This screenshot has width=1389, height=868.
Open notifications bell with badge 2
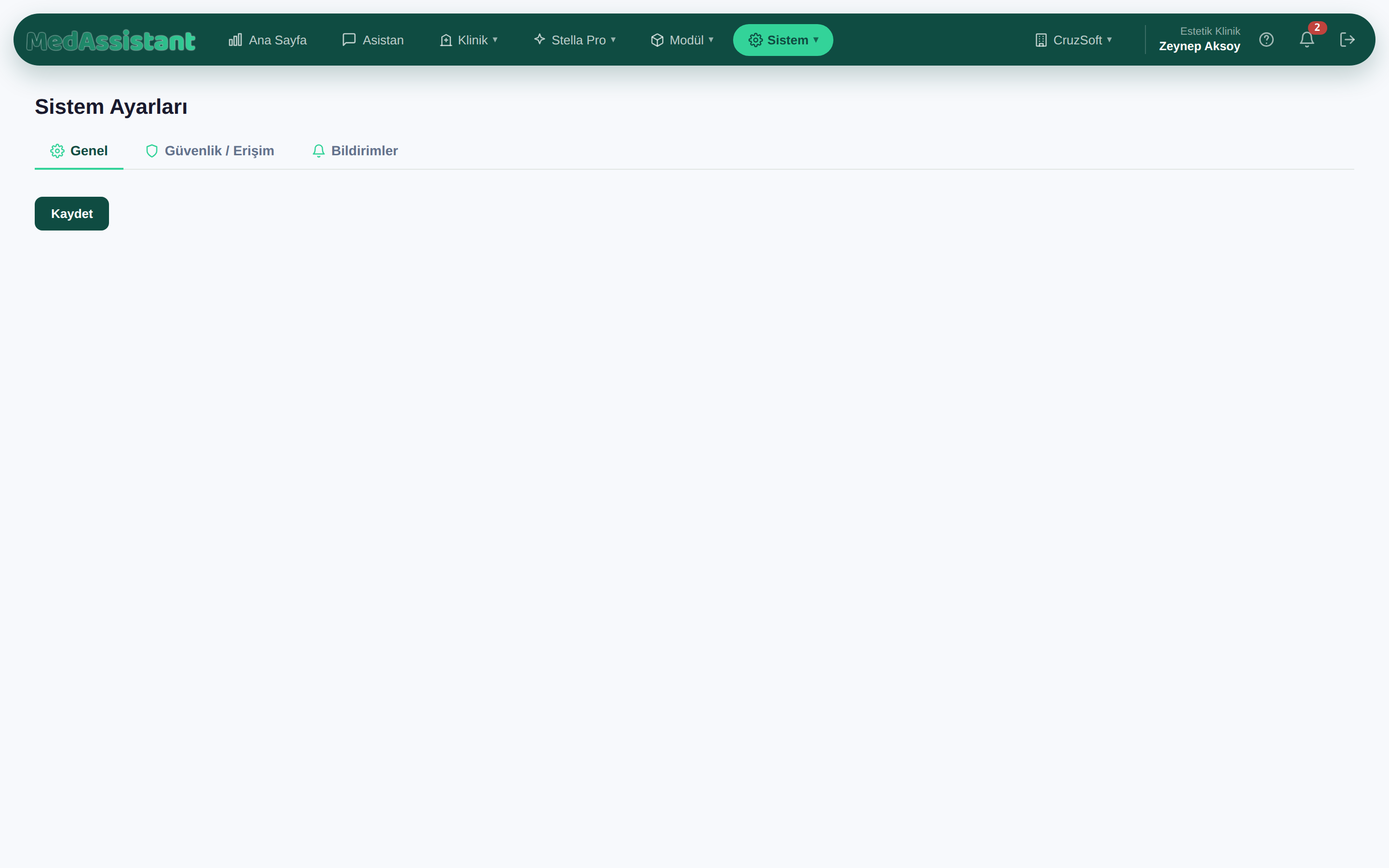1307,40
